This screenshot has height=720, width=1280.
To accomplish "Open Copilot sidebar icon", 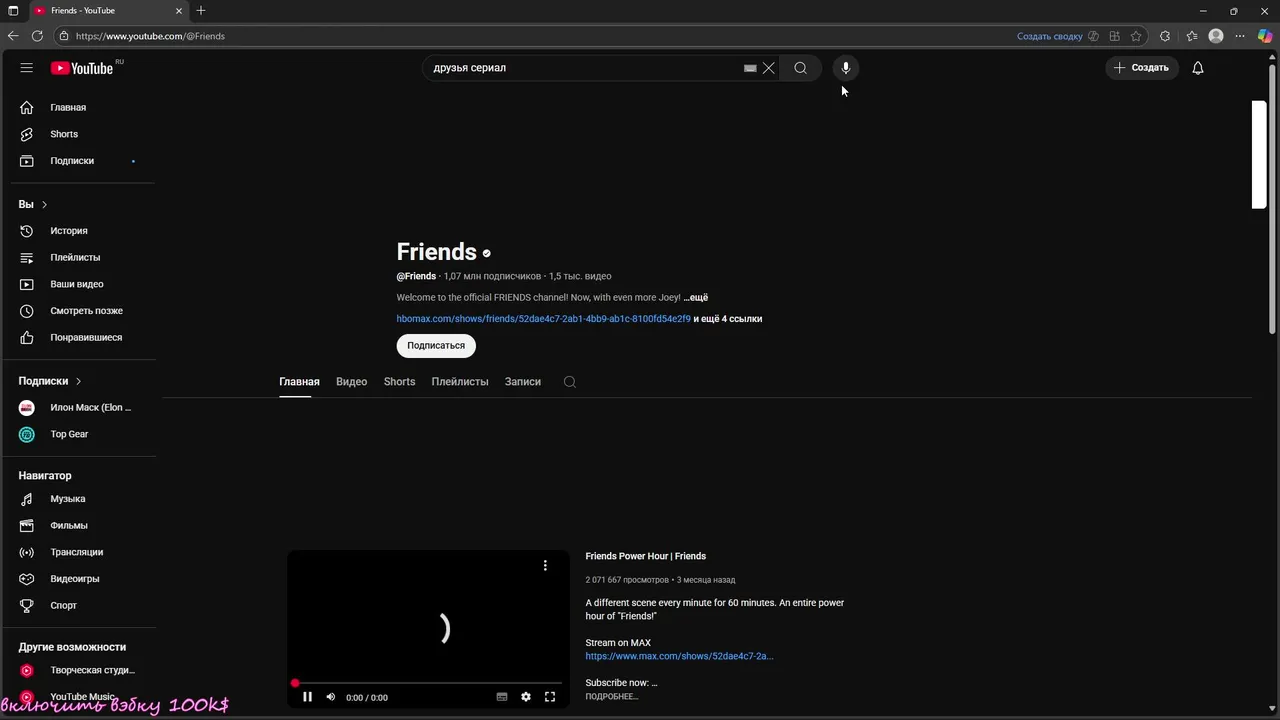I will tap(1265, 36).
